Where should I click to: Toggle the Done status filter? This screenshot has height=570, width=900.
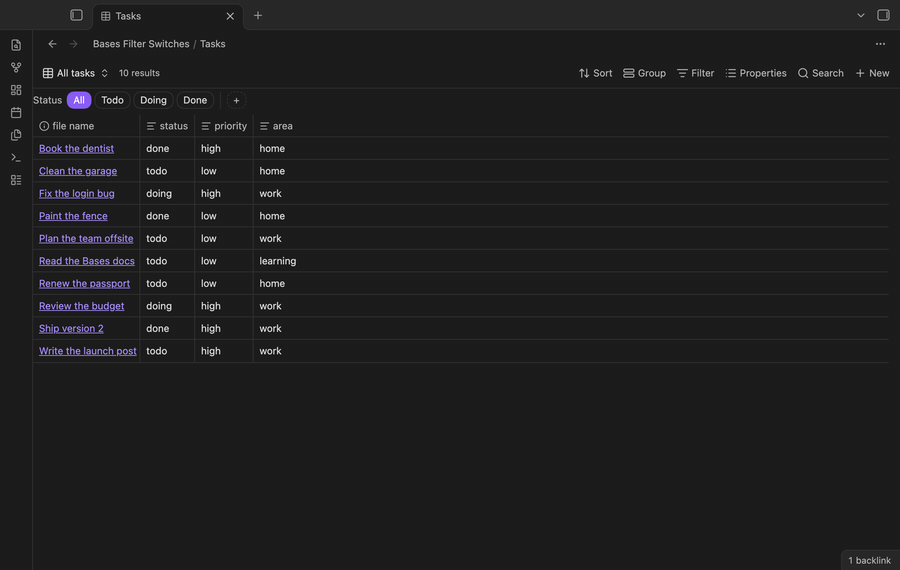pyautogui.click(x=195, y=100)
